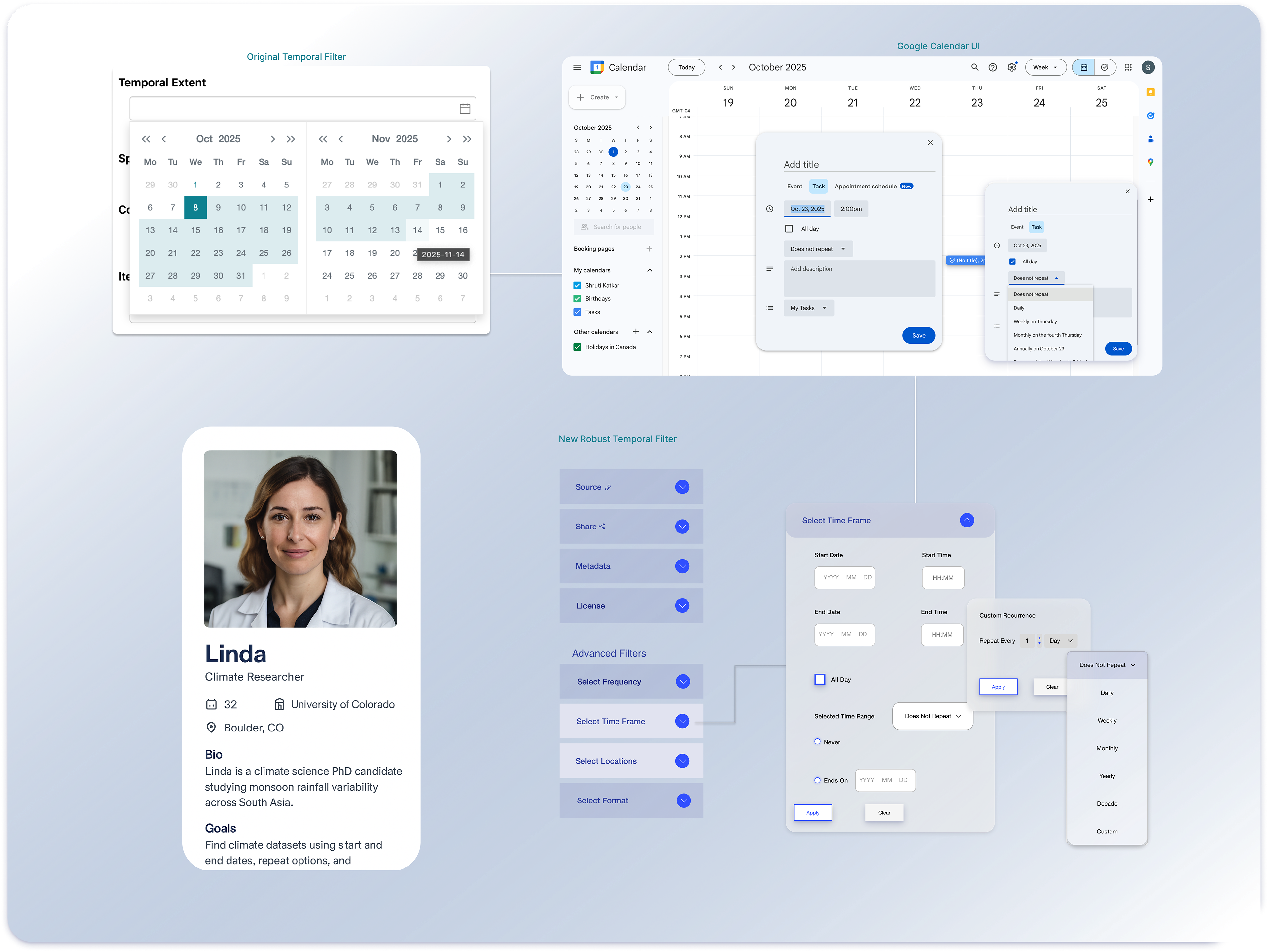Toggle the All Day checkbox in time frame
Screen dimensions: 1268x952
point(820,679)
